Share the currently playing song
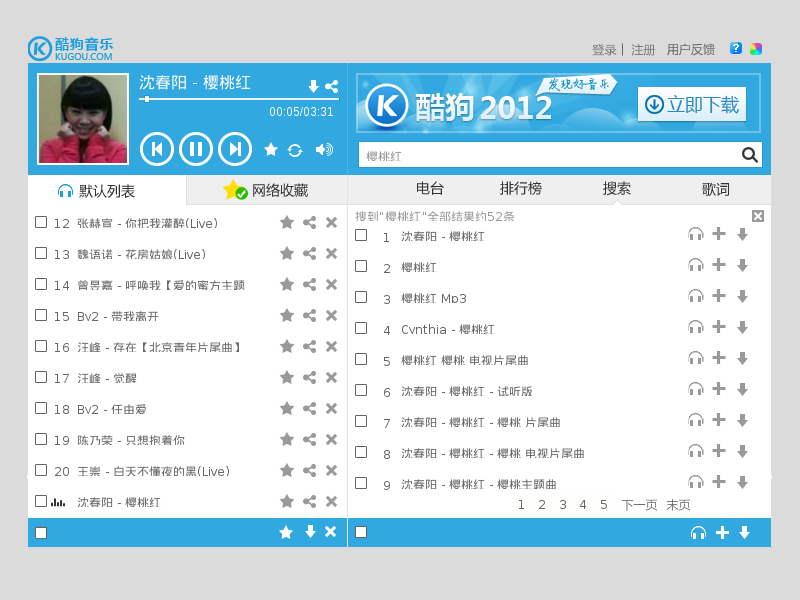The image size is (800, 600). point(332,86)
